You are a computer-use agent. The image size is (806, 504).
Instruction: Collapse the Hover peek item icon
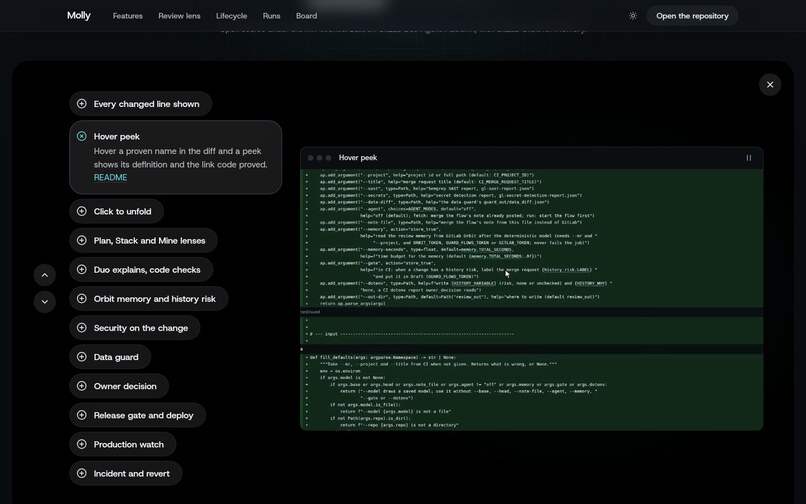82,136
